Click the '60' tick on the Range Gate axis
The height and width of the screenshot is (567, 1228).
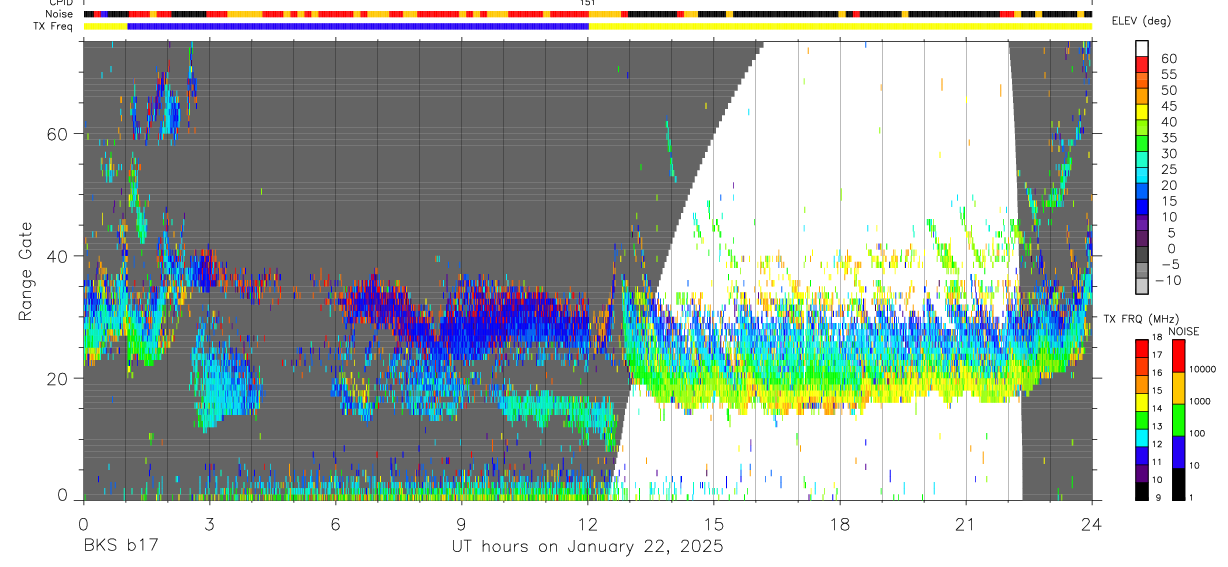pyautogui.click(x=58, y=134)
